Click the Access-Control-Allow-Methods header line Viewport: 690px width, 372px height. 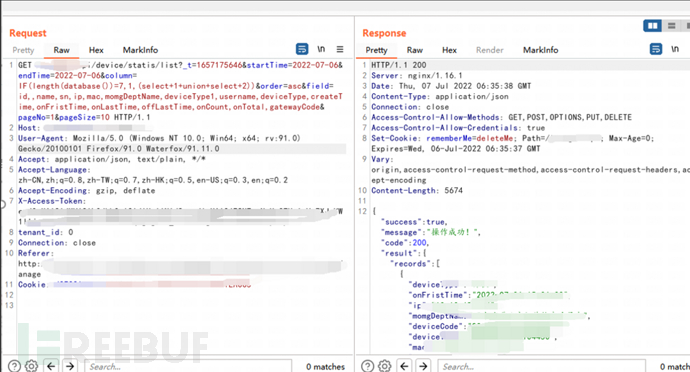click(502, 118)
